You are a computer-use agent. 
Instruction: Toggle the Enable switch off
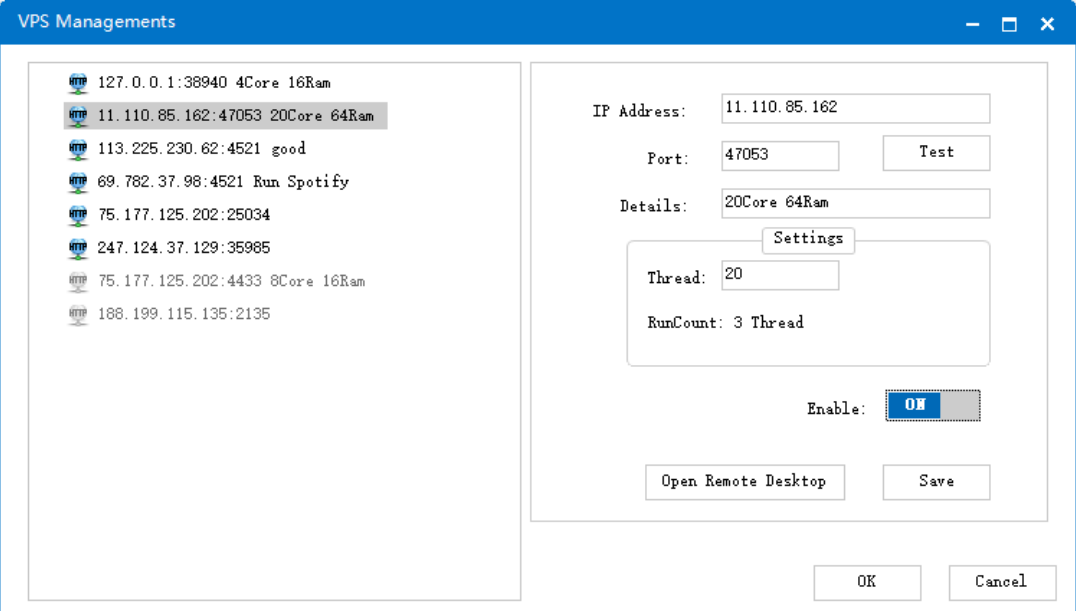[x=932, y=406]
